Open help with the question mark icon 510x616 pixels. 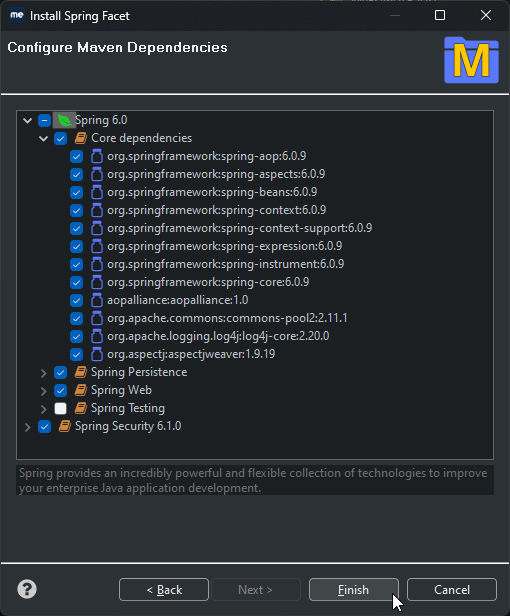tap(27, 589)
